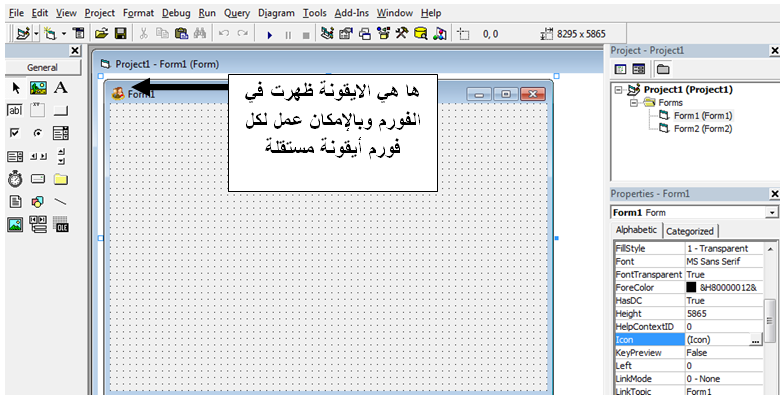Open the Project Explorer toolbar icon

coord(326,34)
